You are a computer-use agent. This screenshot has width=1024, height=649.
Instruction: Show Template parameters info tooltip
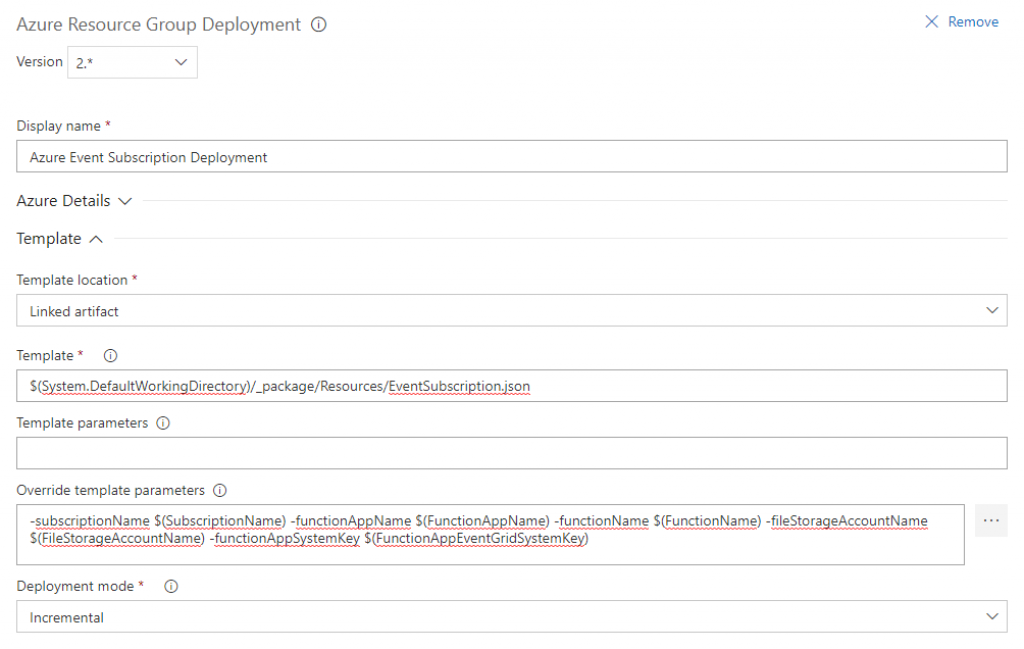coord(163,423)
